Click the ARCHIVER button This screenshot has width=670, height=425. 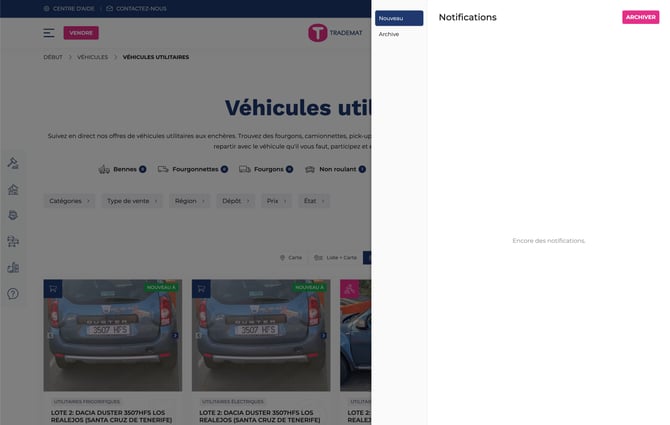coord(641,17)
